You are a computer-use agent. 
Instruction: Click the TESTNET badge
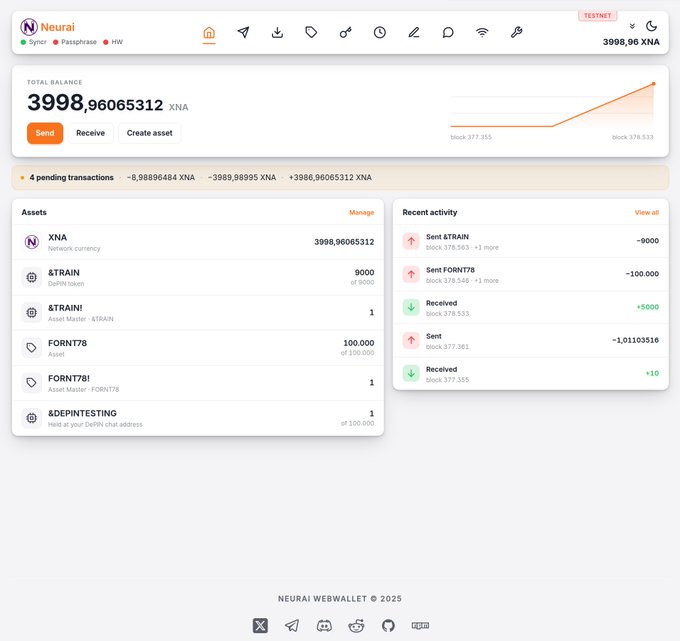(x=597, y=16)
